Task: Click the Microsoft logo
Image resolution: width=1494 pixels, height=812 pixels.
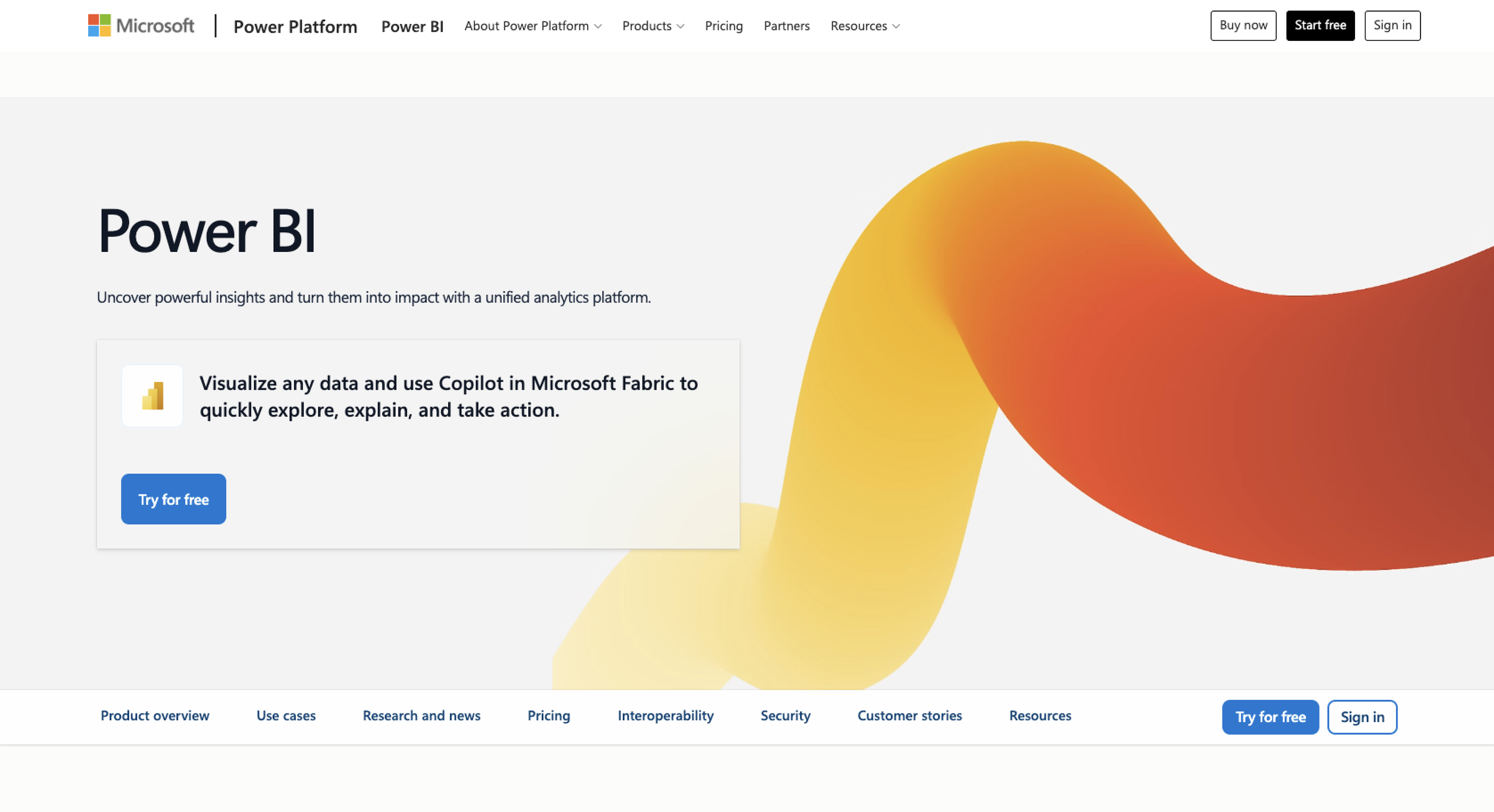Action: click(141, 26)
